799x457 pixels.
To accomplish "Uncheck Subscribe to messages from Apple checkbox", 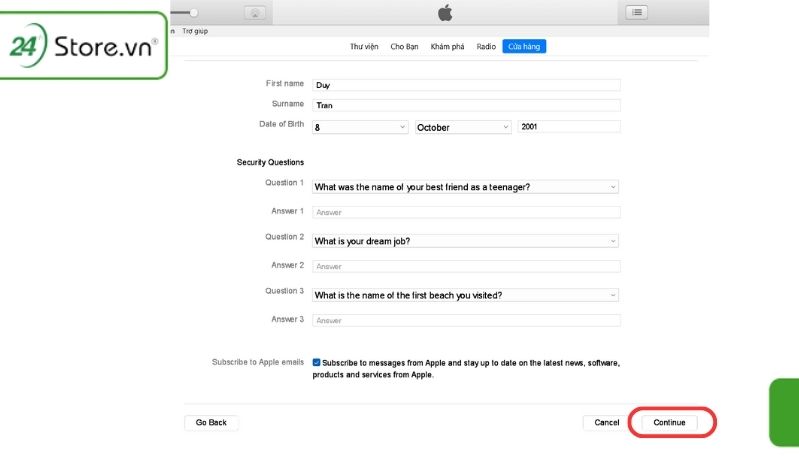I will point(316,362).
